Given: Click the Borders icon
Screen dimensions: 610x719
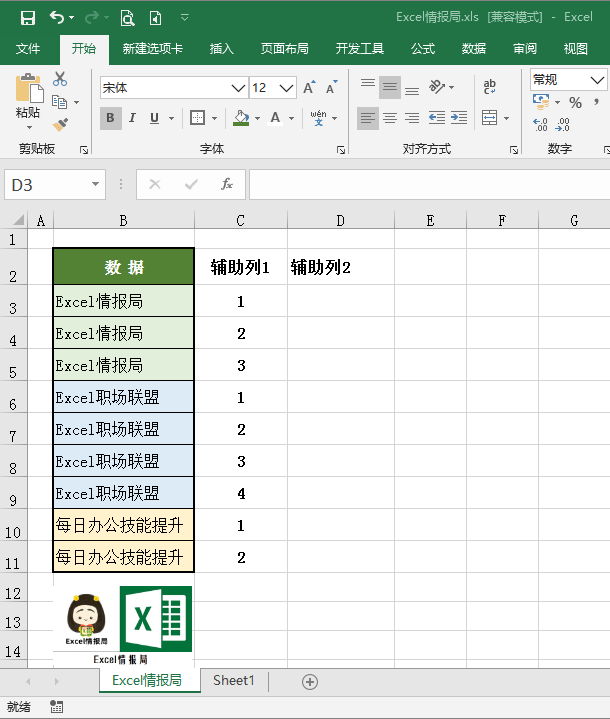Looking at the screenshot, I should click(197, 118).
